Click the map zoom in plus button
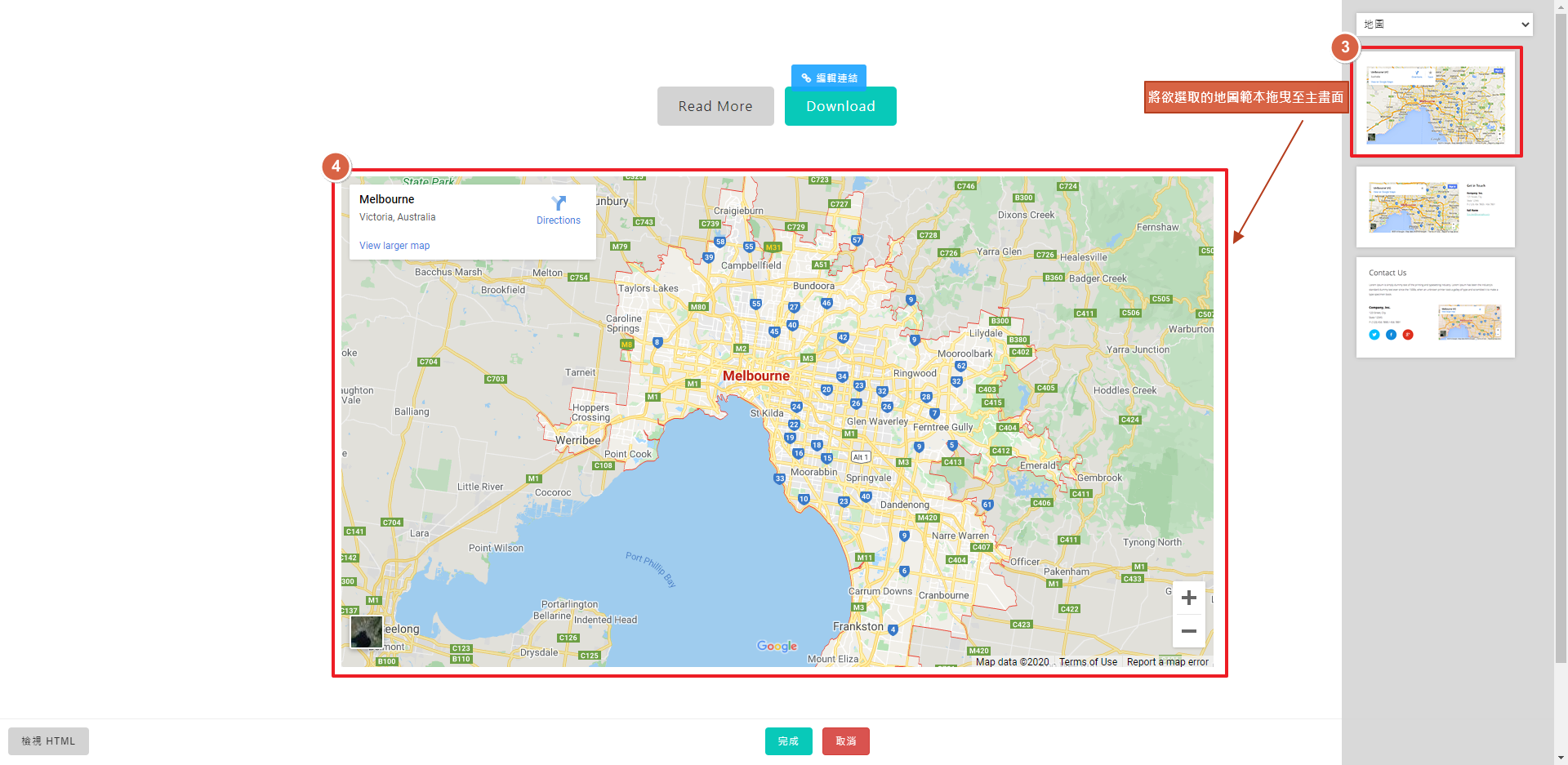This screenshot has width=1568, height=765. (x=1188, y=598)
